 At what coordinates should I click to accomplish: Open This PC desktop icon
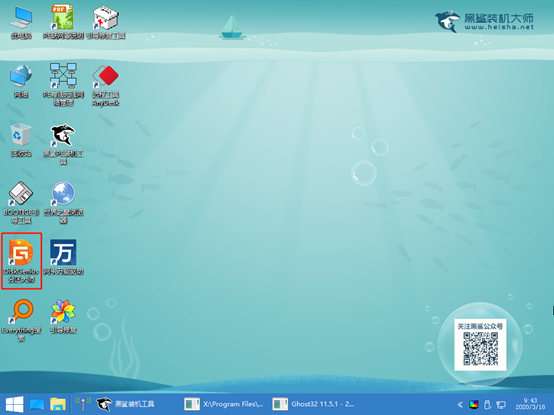point(21,22)
